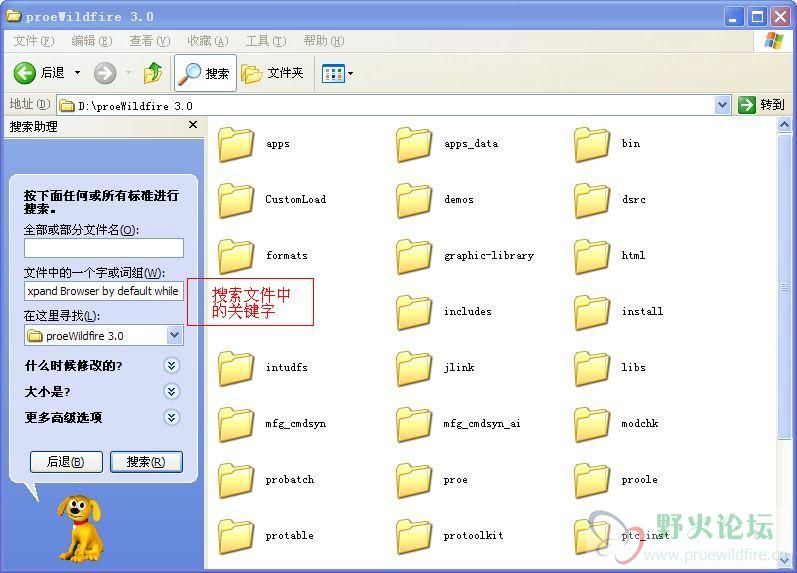
Task: Click the address path field
Action: (x=385, y=105)
